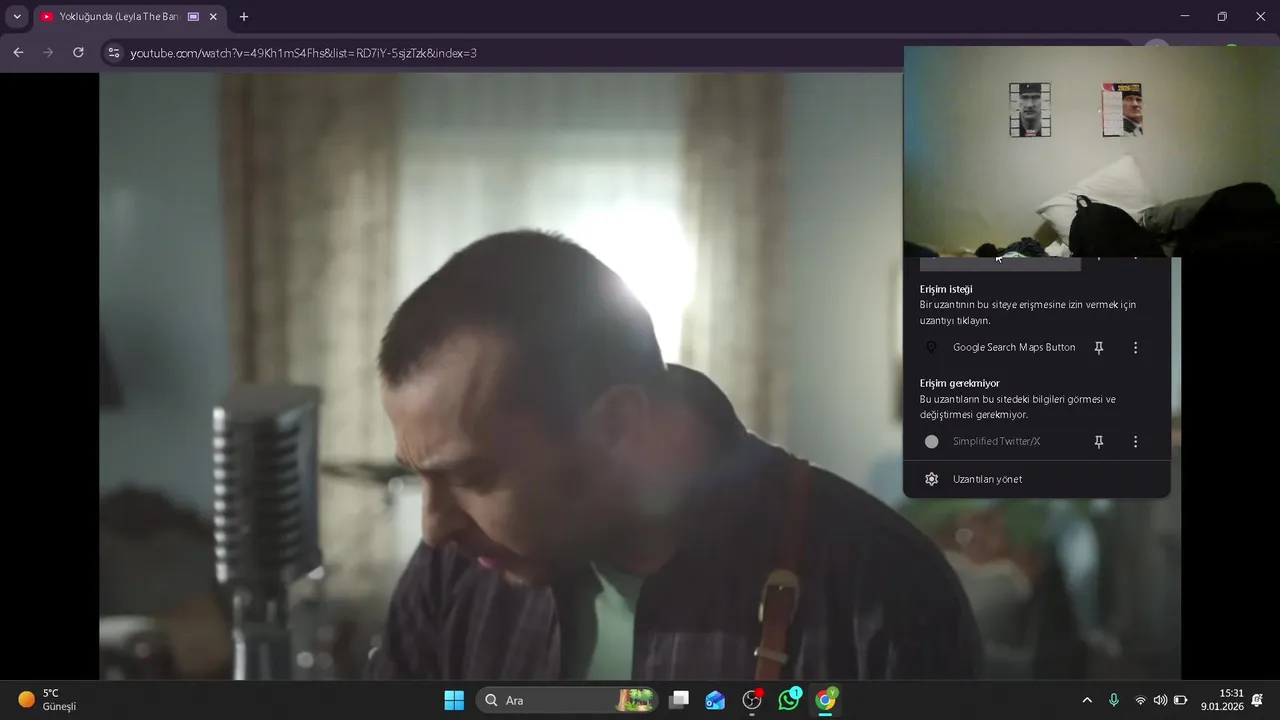This screenshot has height=720, width=1280.
Task: Open the Windows Start menu
Action: [x=454, y=700]
